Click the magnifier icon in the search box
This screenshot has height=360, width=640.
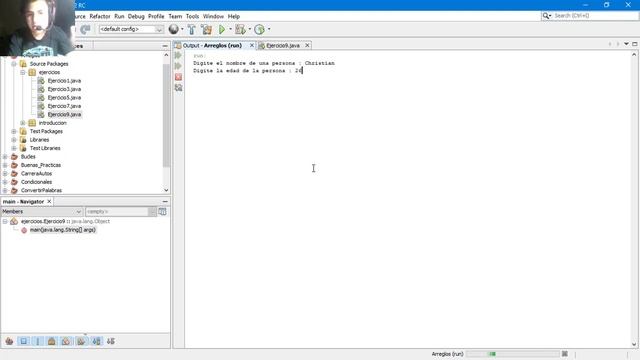pyautogui.click(x=546, y=16)
